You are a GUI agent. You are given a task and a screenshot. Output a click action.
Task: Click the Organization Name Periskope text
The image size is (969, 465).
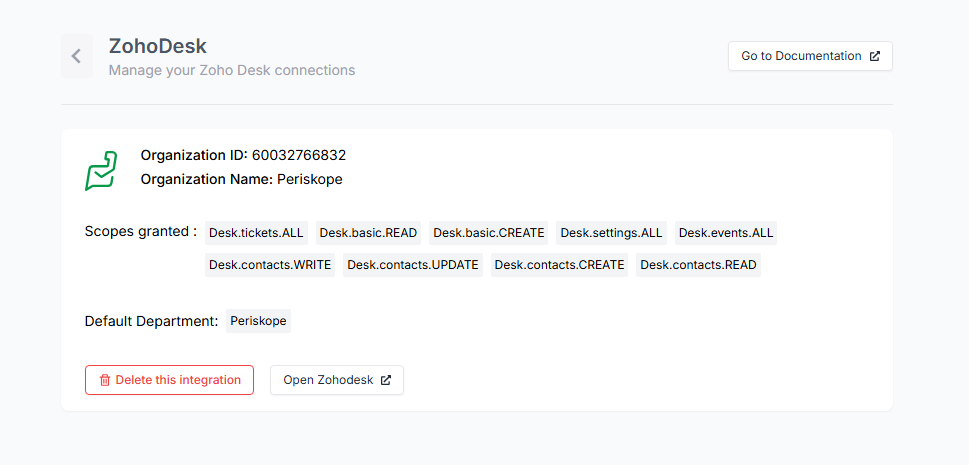coord(242,179)
